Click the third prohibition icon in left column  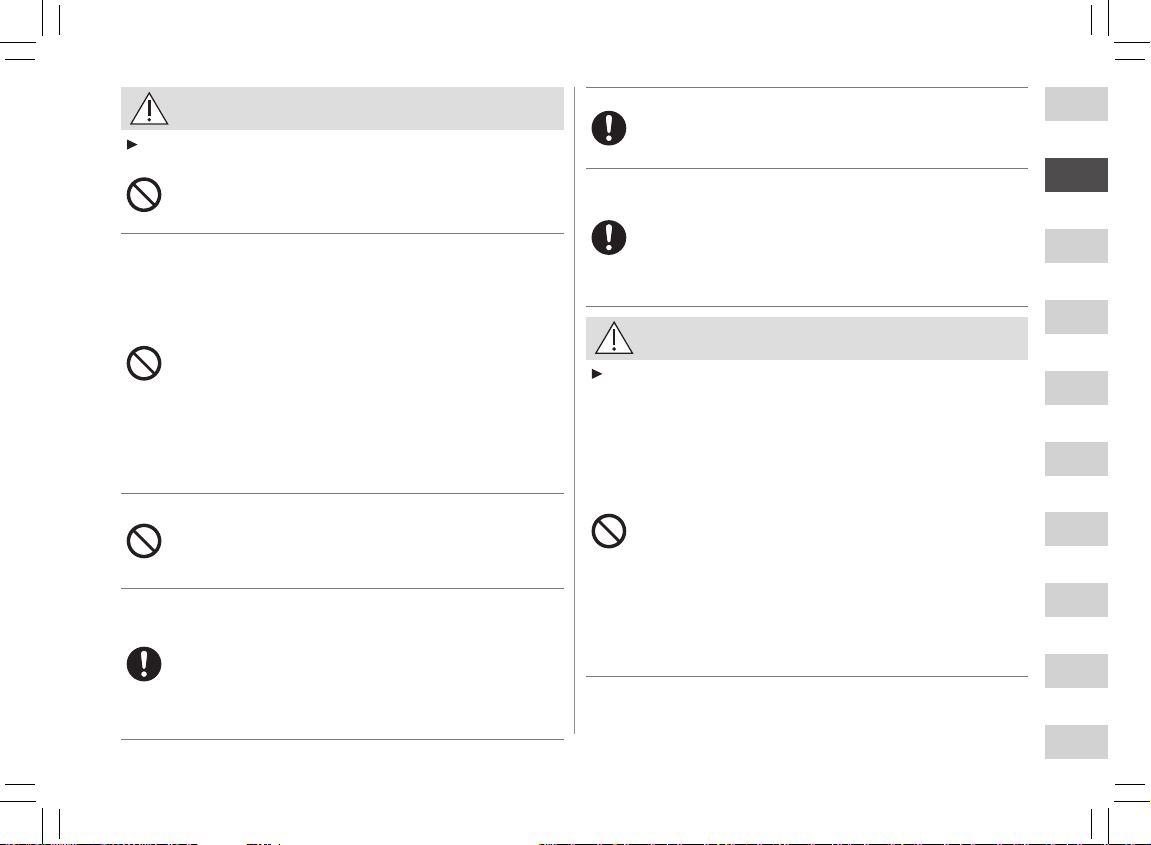(x=144, y=541)
